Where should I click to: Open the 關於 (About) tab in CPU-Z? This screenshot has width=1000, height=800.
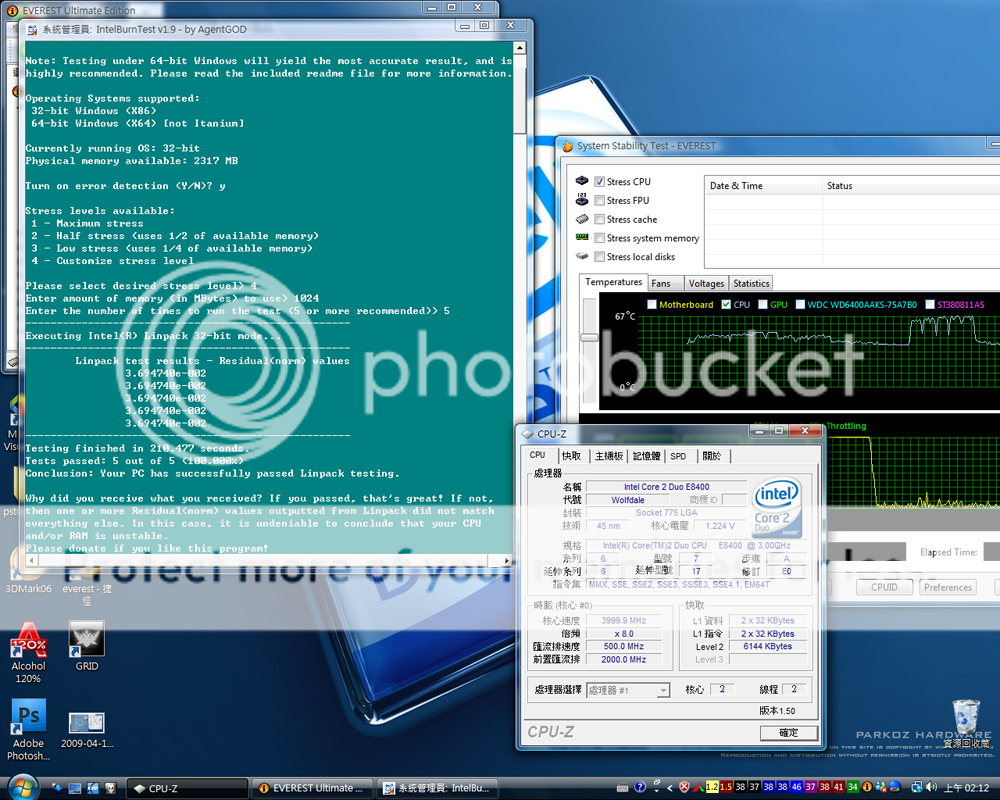click(x=712, y=456)
